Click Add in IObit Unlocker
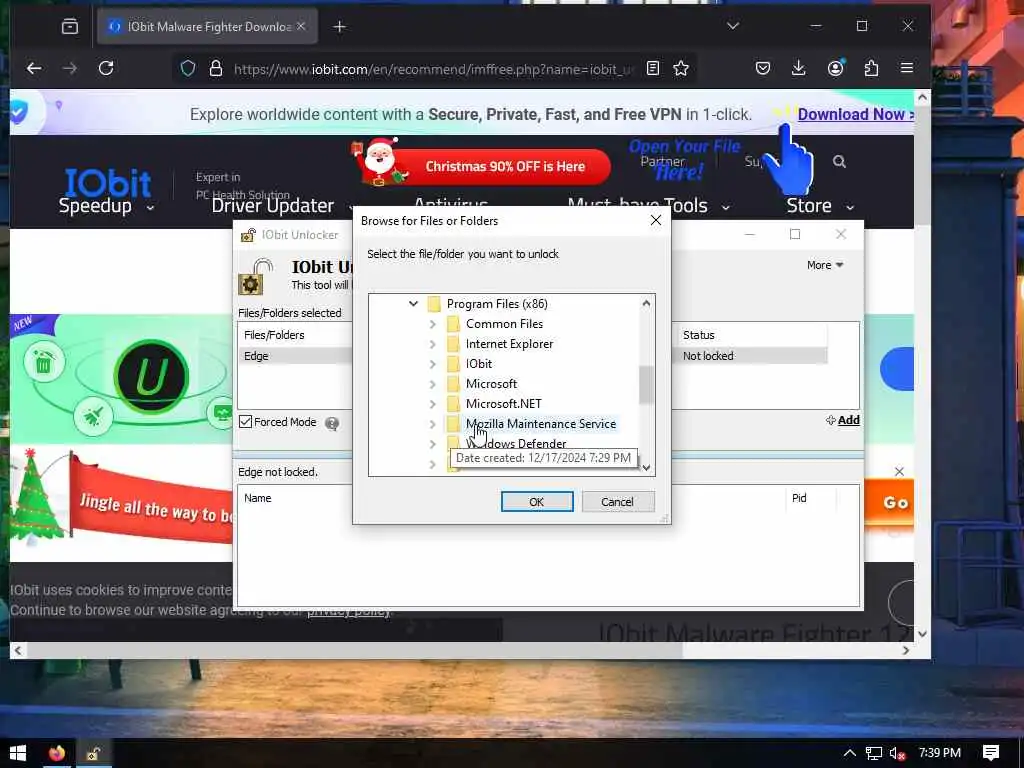This screenshot has height=768, width=1024. click(x=842, y=420)
